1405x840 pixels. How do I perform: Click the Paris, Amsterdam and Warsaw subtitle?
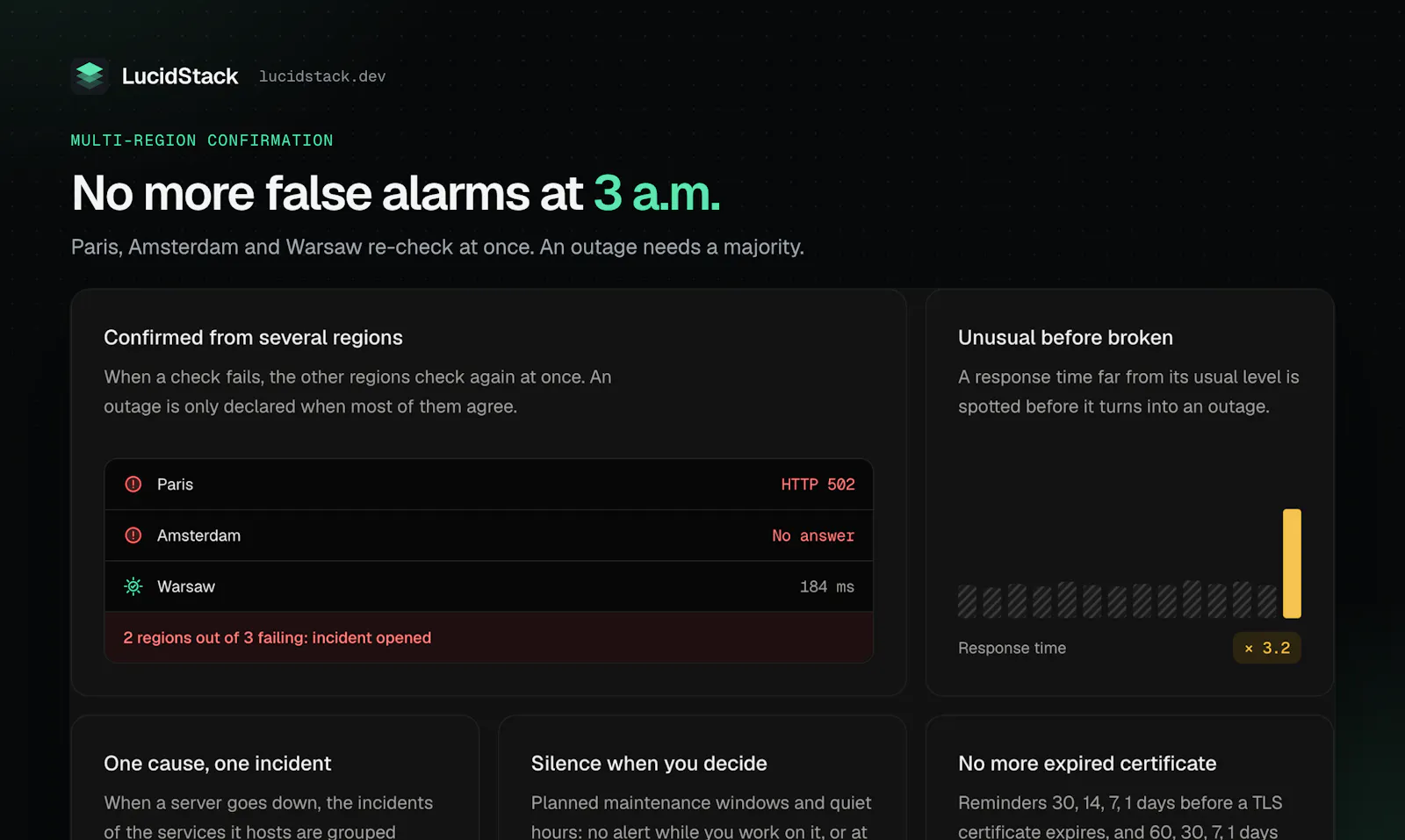(x=437, y=248)
